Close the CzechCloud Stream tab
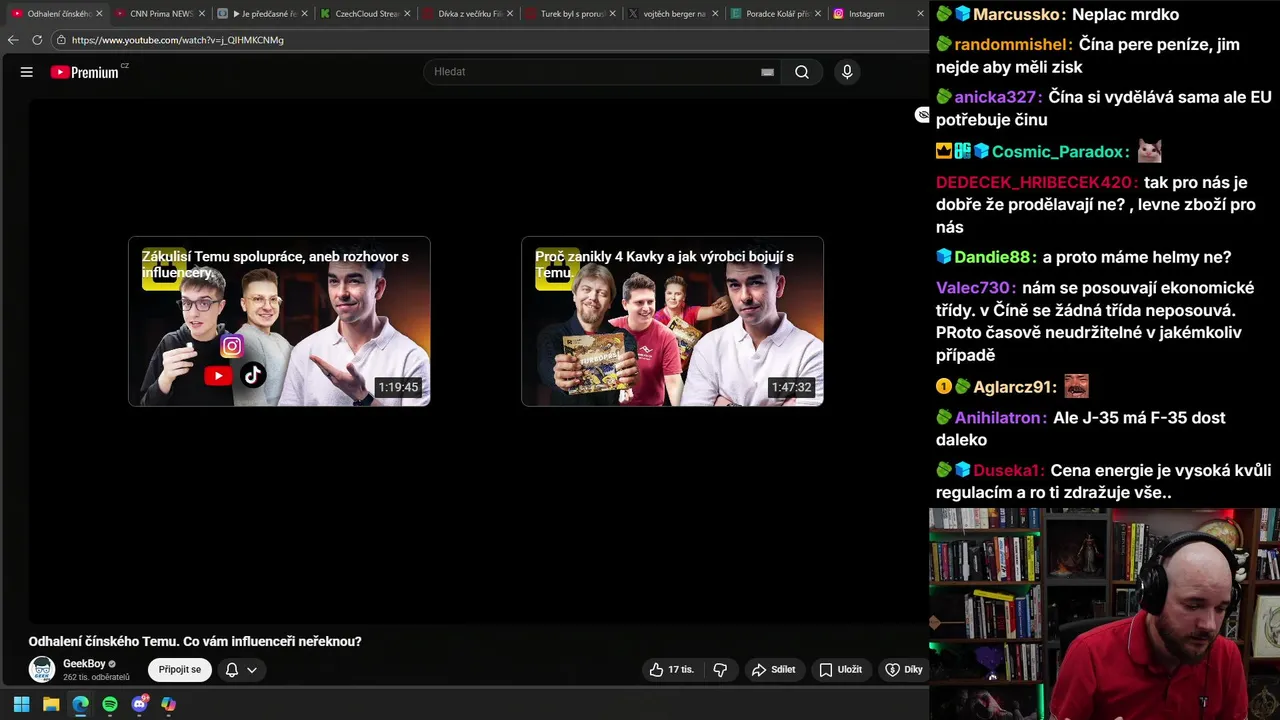This screenshot has width=1280, height=720. pos(407,14)
